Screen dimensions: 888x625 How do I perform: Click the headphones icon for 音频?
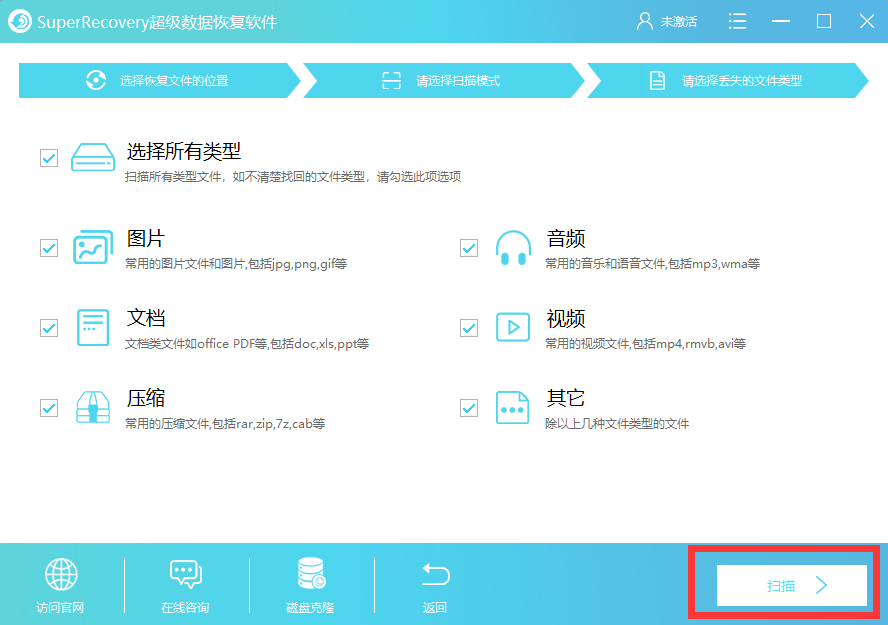513,248
